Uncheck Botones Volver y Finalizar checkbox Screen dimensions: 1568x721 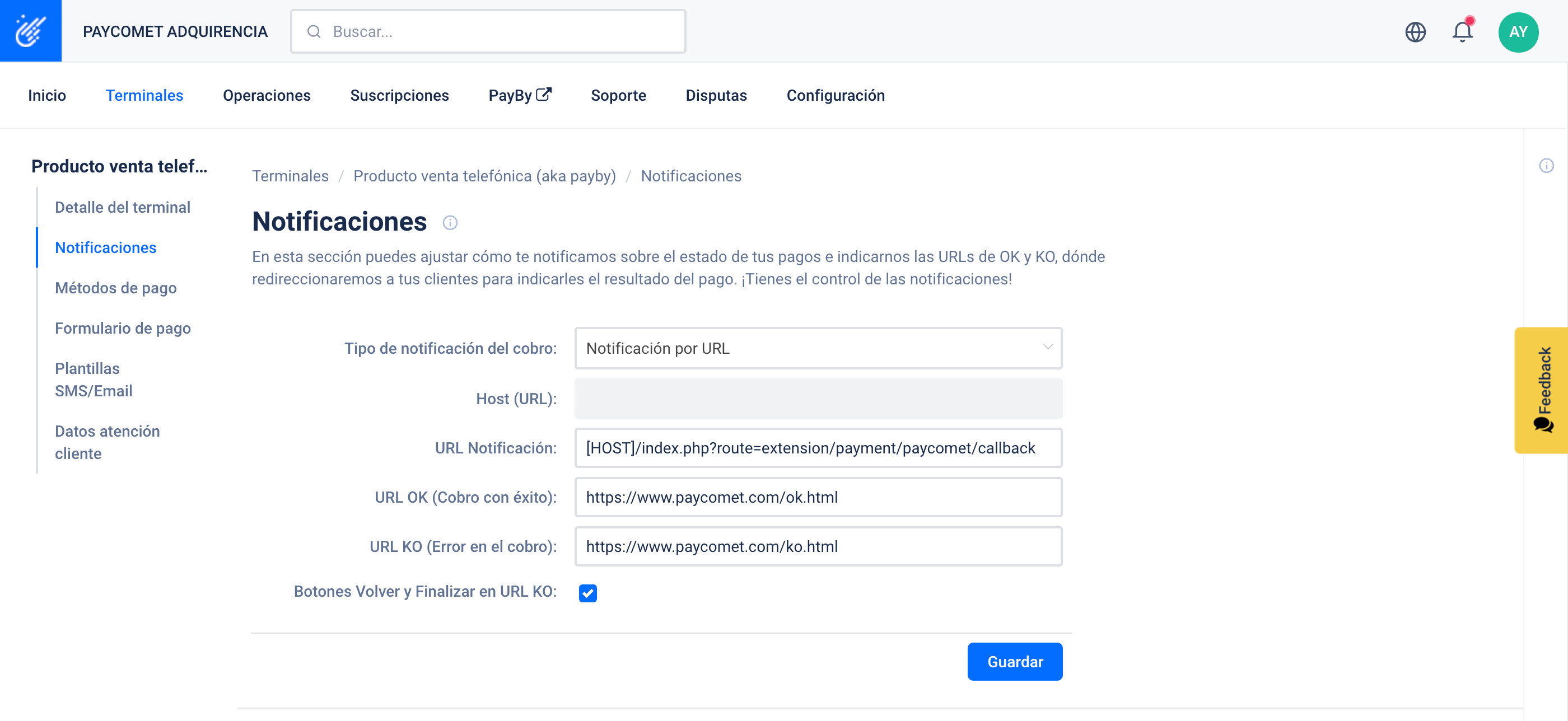[587, 593]
